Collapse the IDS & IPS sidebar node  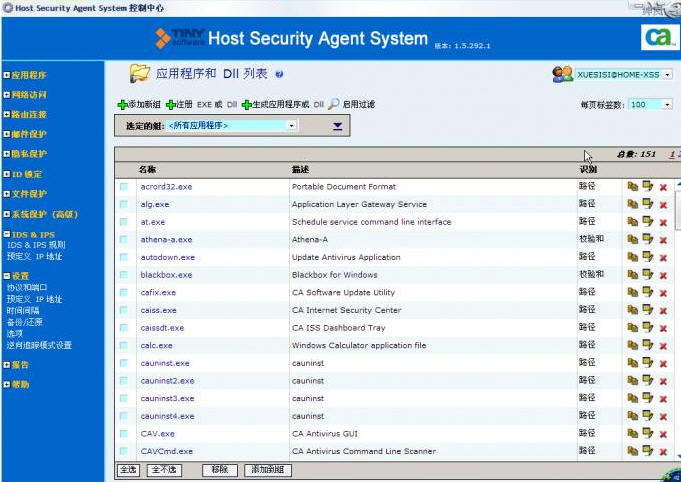[x=6, y=234]
